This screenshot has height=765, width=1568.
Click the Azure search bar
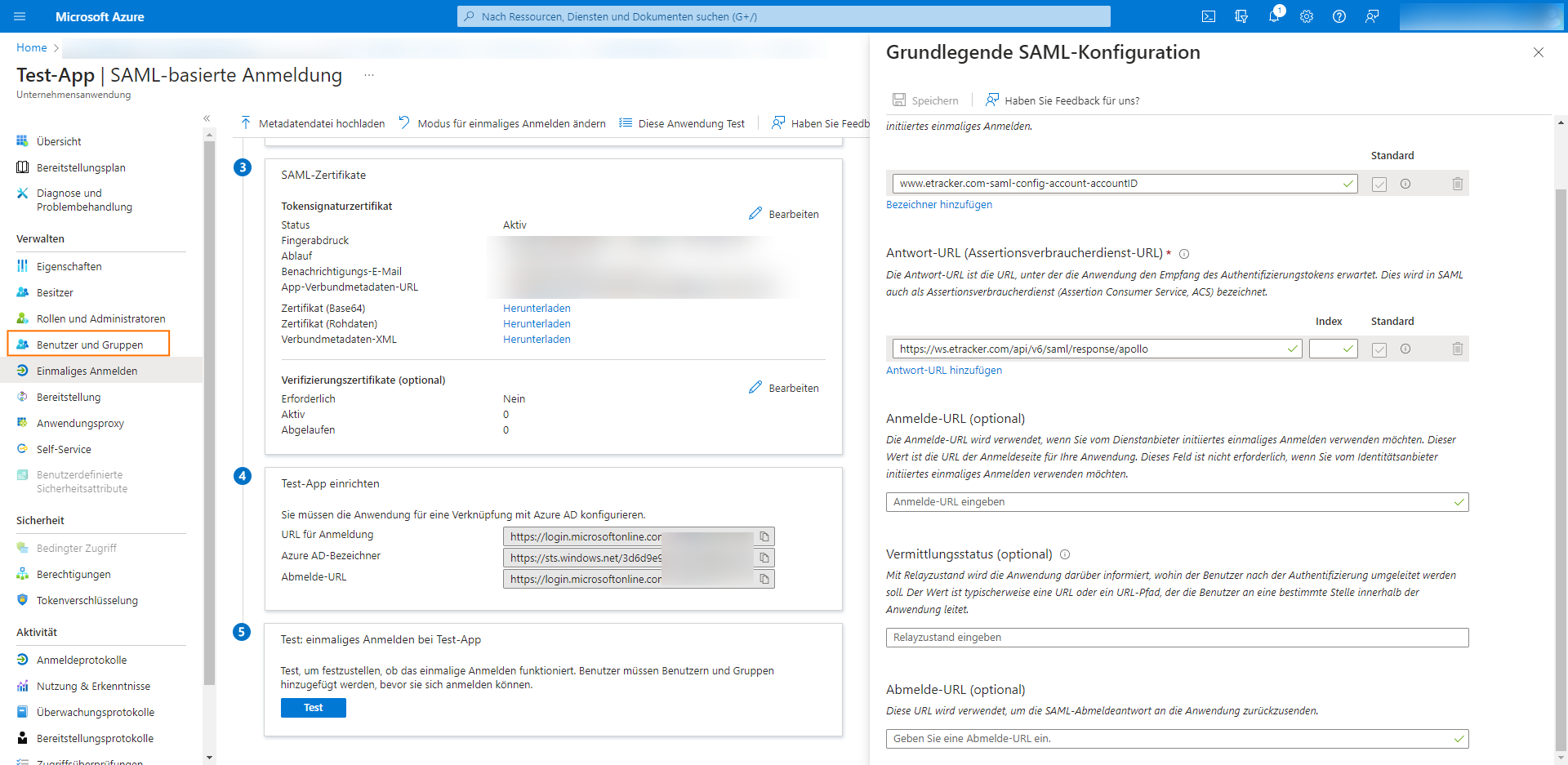click(784, 16)
